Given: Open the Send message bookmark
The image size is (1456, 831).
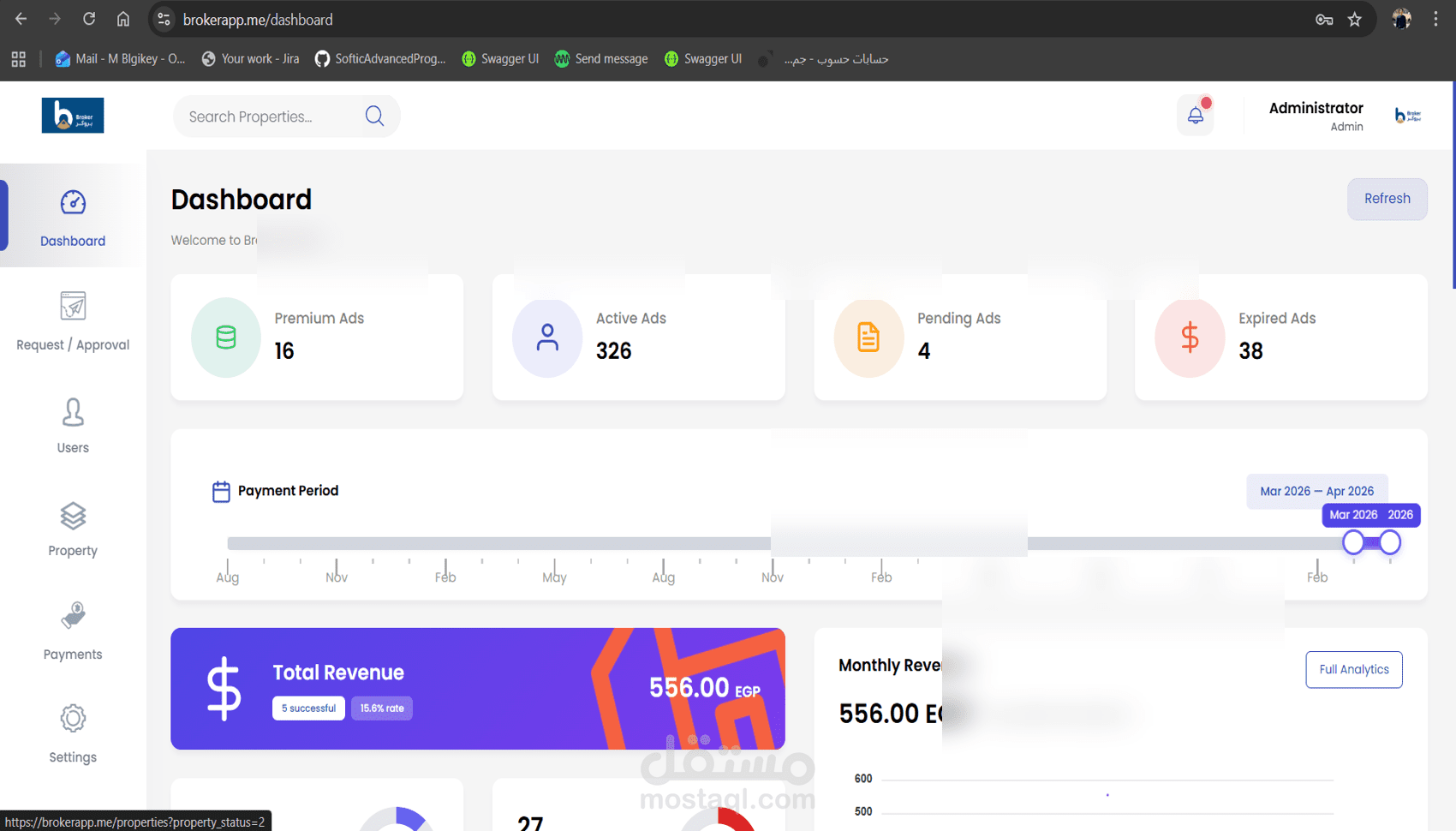Looking at the screenshot, I should coord(601,59).
